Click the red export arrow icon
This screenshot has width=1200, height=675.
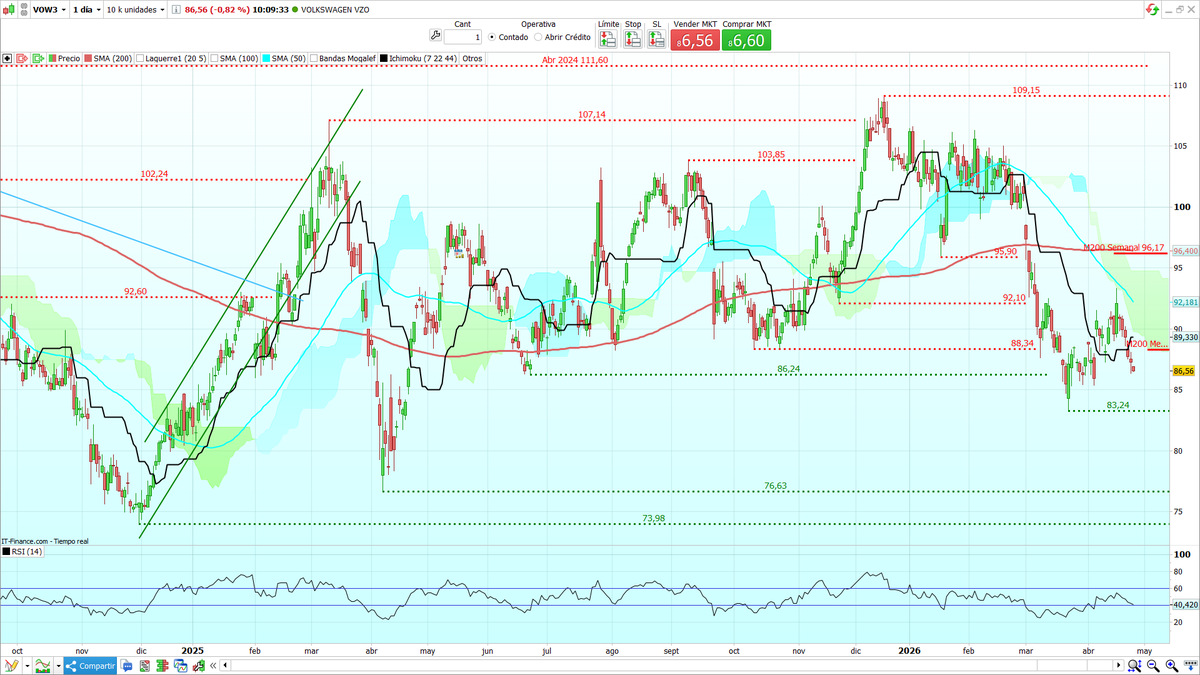coord(21,58)
